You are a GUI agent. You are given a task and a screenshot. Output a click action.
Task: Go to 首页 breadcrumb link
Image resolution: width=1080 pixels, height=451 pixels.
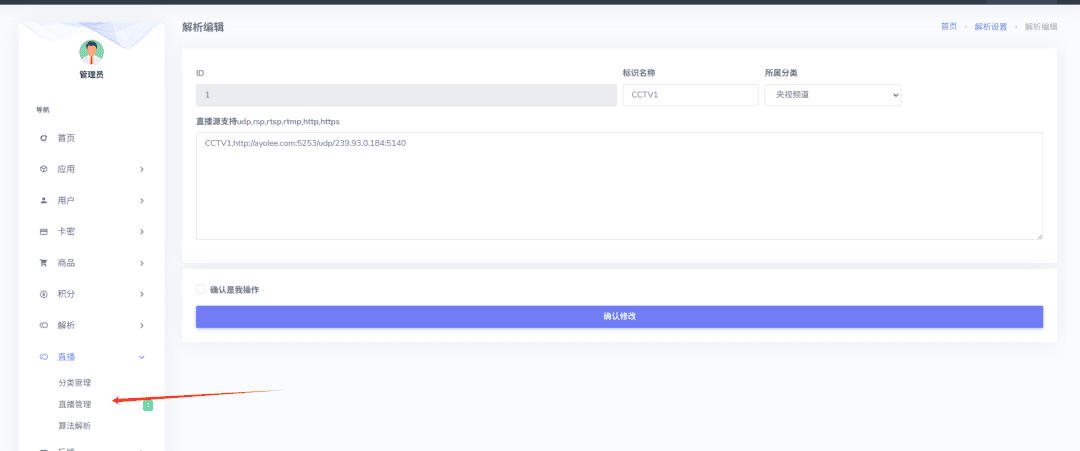click(x=948, y=27)
